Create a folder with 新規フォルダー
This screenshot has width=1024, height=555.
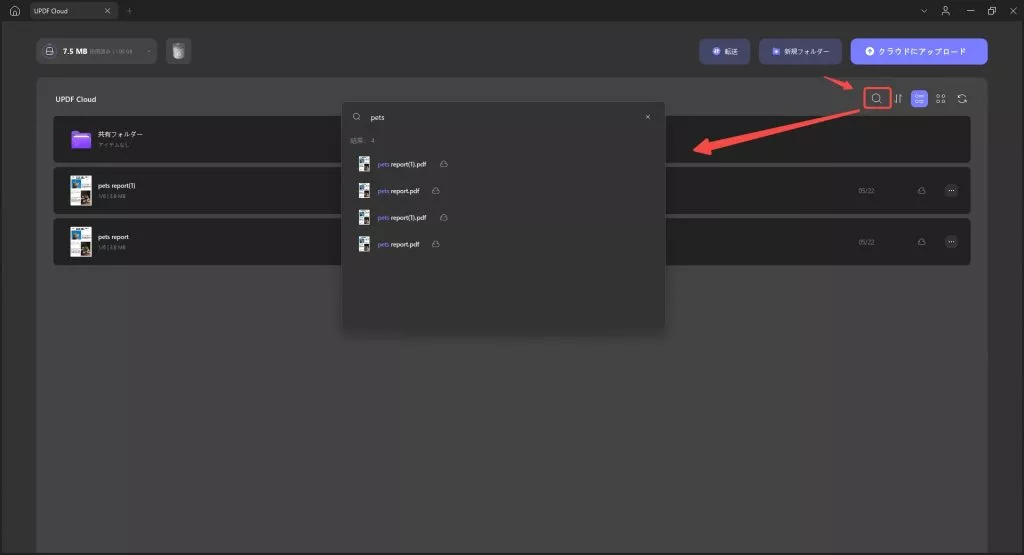pyautogui.click(x=800, y=51)
